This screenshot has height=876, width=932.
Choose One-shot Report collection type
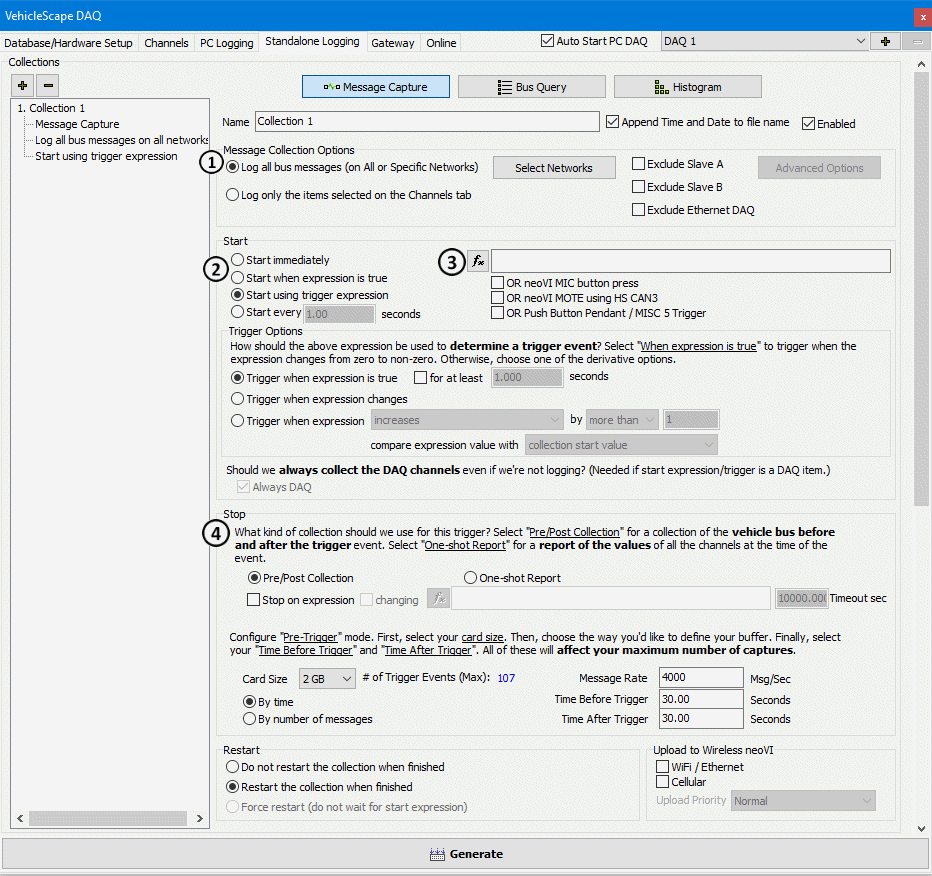point(471,578)
